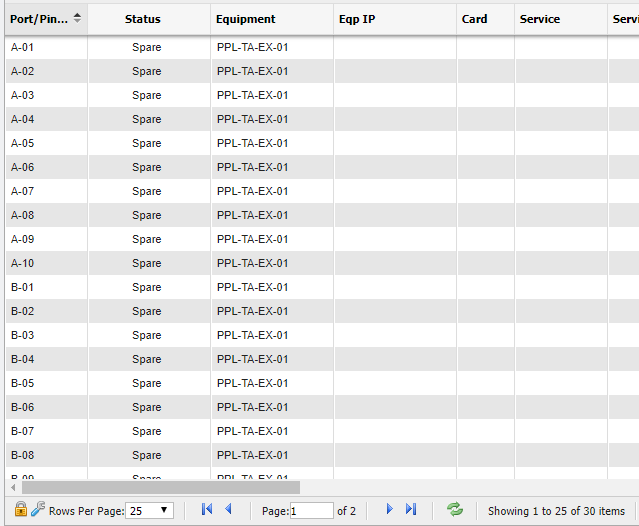Image resolution: width=639 pixels, height=526 pixels.
Task: Go to the next page
Action: click(x=390, y=509)
